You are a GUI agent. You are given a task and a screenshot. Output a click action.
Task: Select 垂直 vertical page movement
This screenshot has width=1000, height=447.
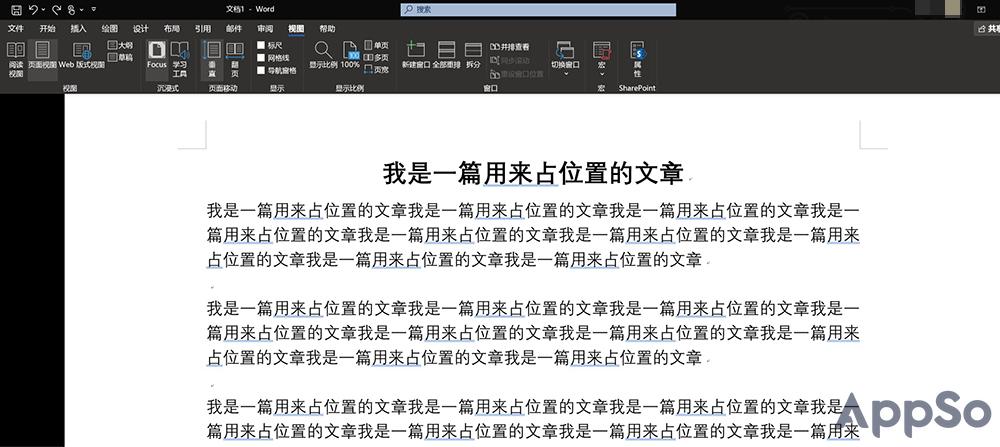tap(212, 59)
